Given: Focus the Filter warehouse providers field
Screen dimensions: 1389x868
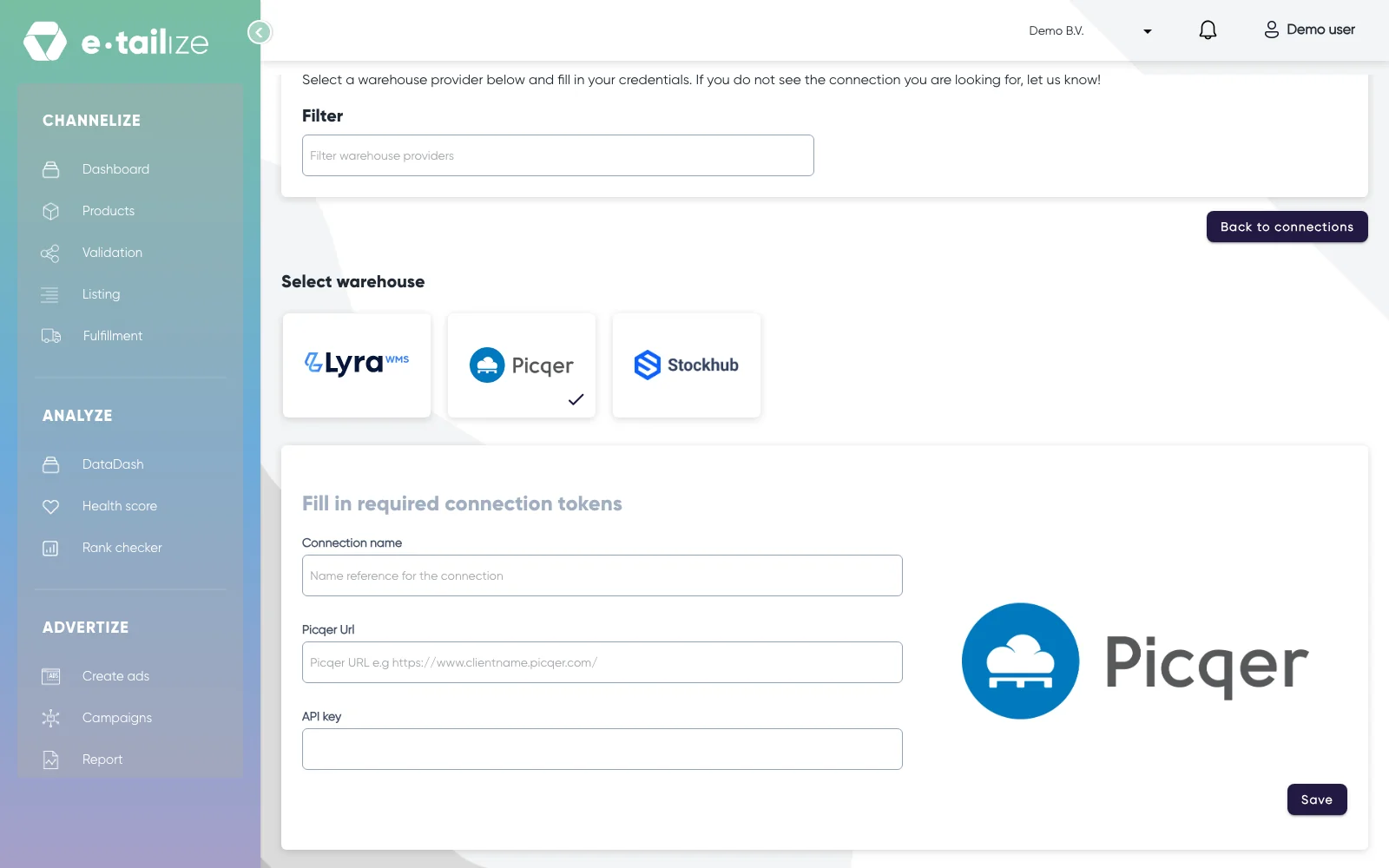Looking at the screenshot, I should [558, 155].
